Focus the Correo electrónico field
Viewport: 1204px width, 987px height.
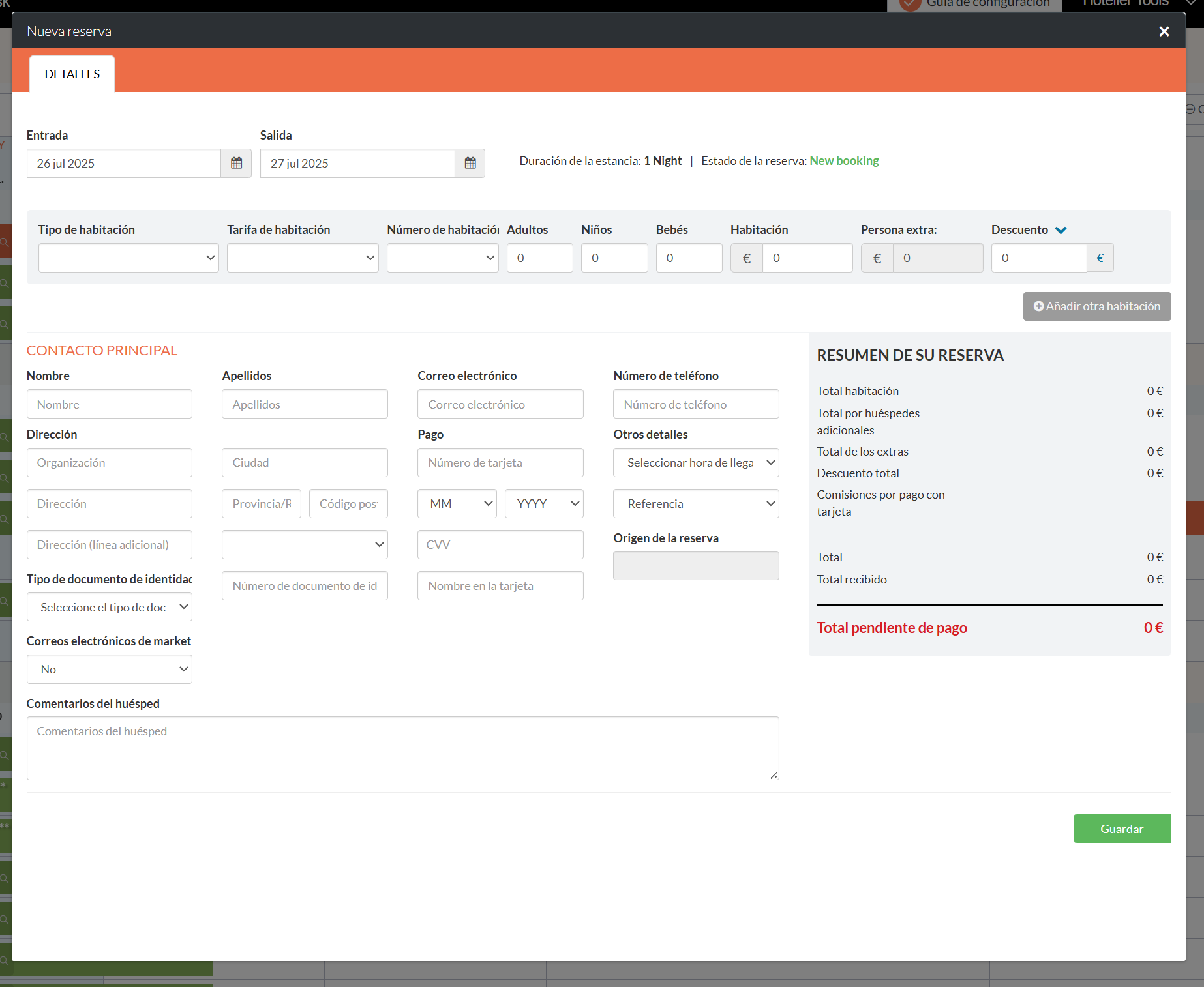pyautogui.click(x=500, y=404)
